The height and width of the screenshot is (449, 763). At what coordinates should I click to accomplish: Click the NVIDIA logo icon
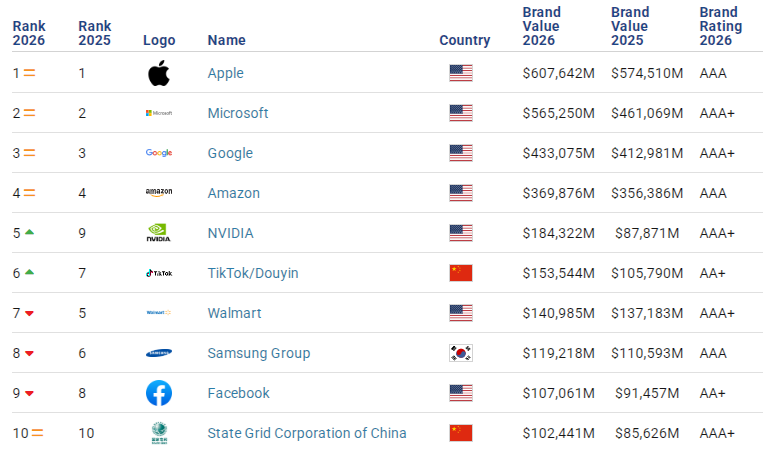(x=158, y=233)
